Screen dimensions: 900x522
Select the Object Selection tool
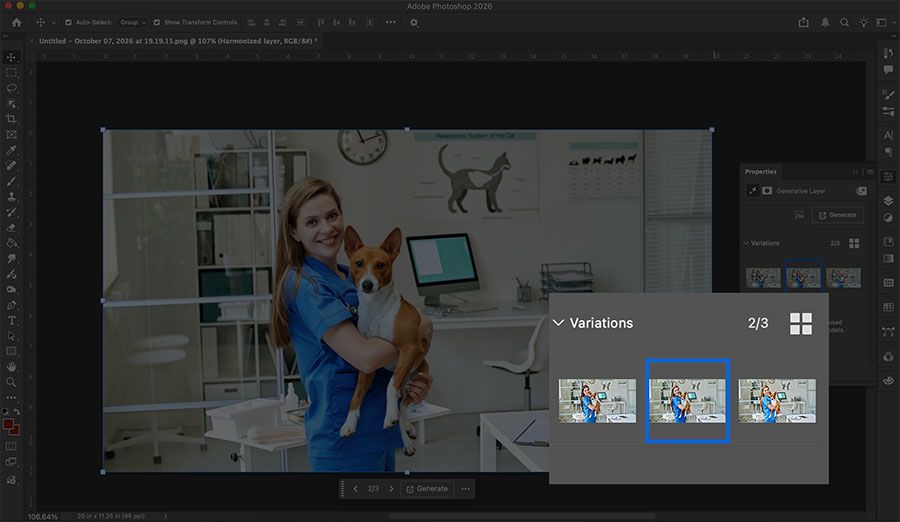pyautogui.click(x=11, y=104)
